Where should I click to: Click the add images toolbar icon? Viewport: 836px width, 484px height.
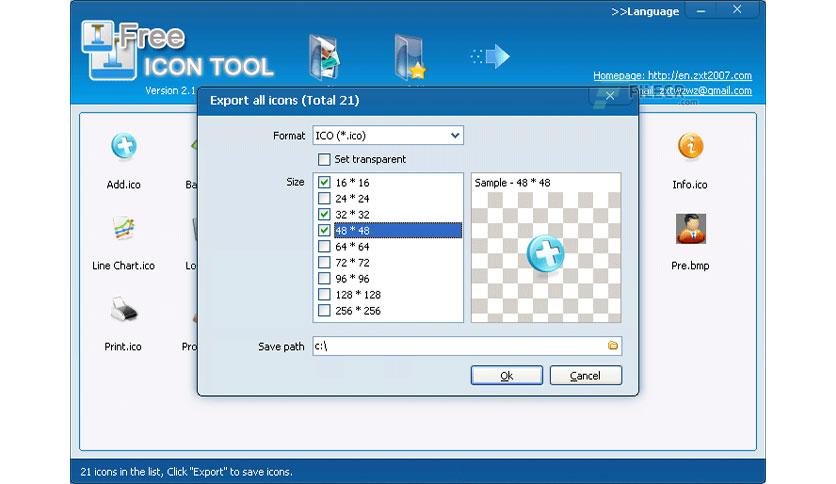324,57
